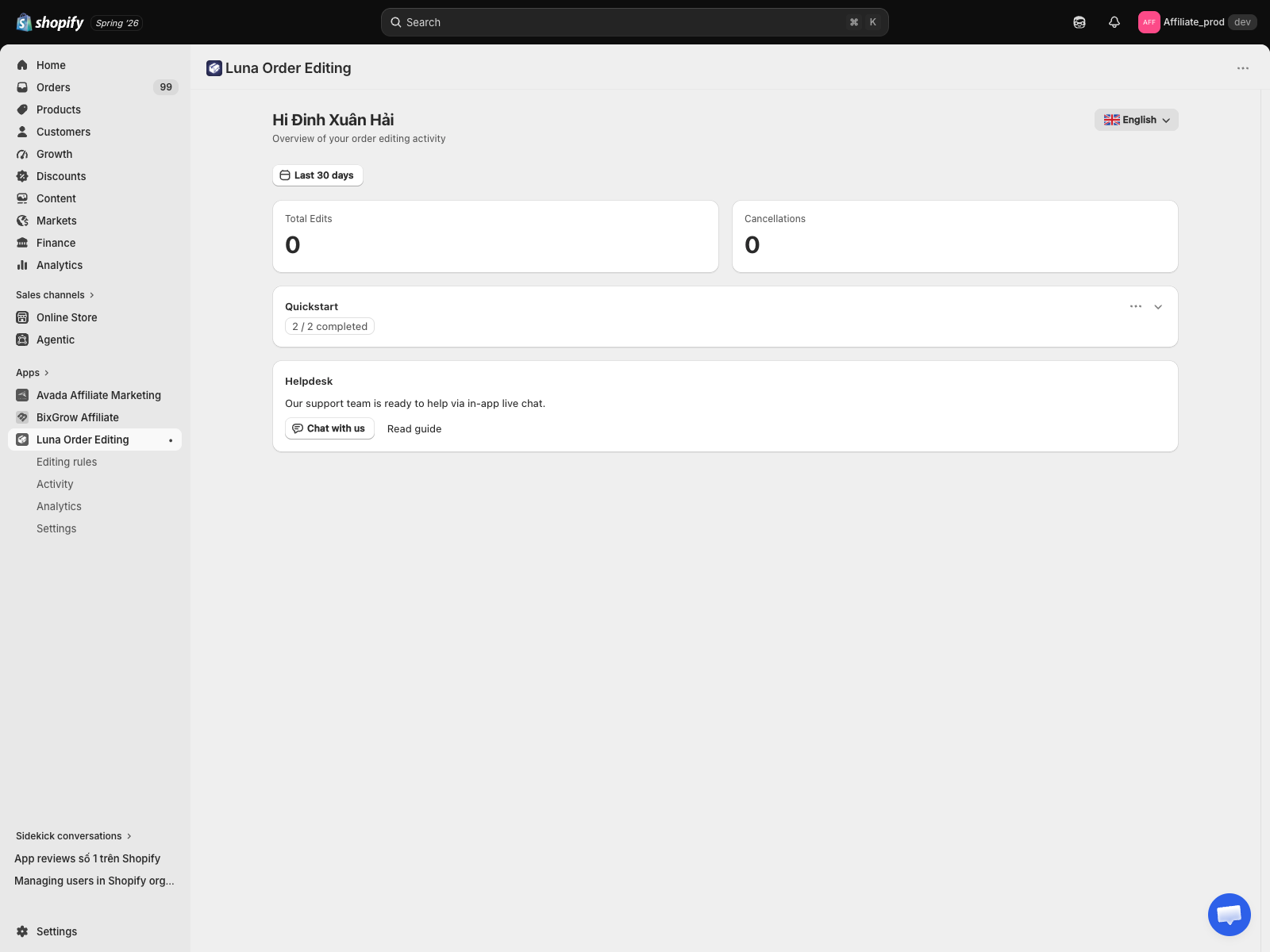
Task: Click the Cancellations metric card
Action: (955, 236)
